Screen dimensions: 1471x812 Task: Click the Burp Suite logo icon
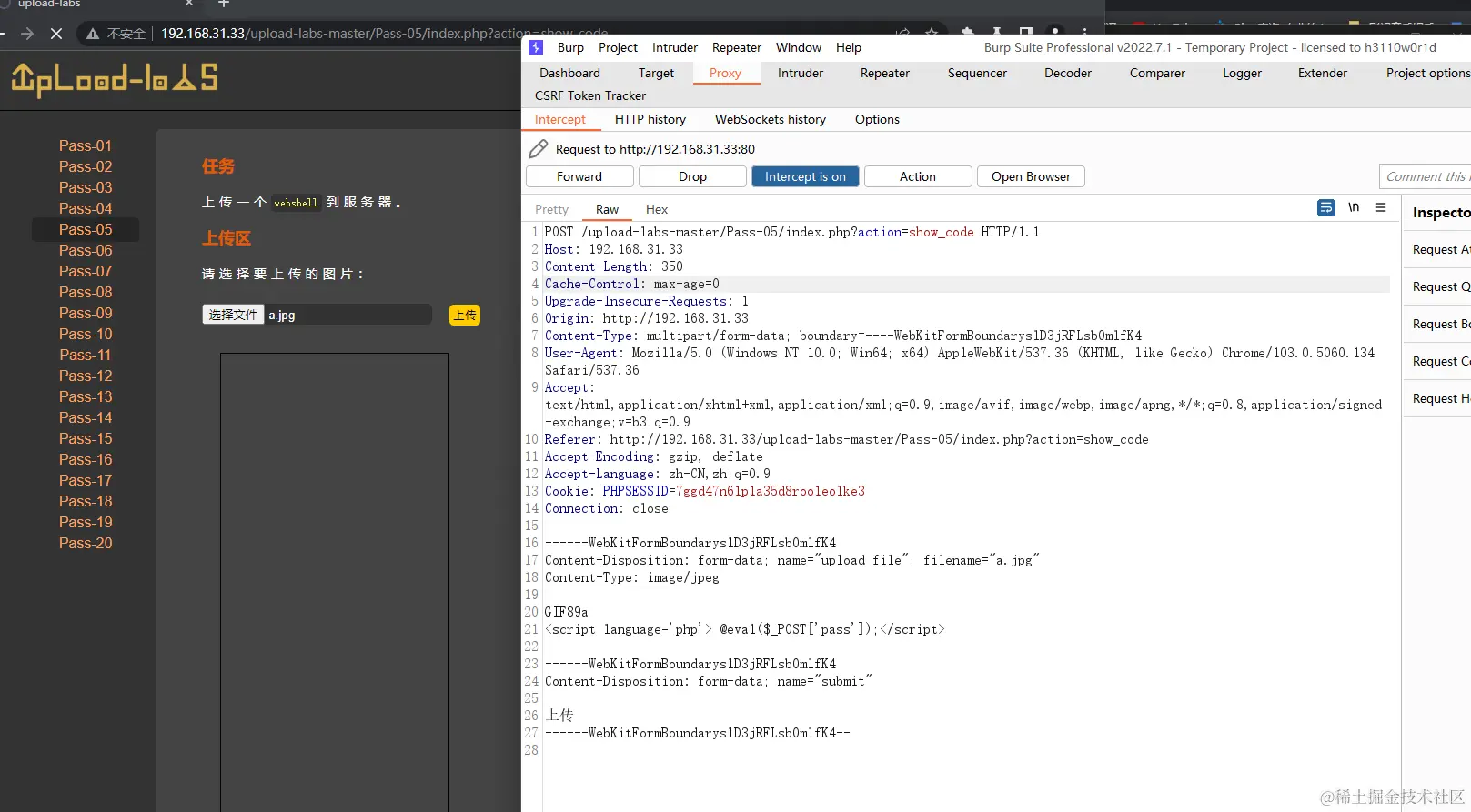(536, 47)
